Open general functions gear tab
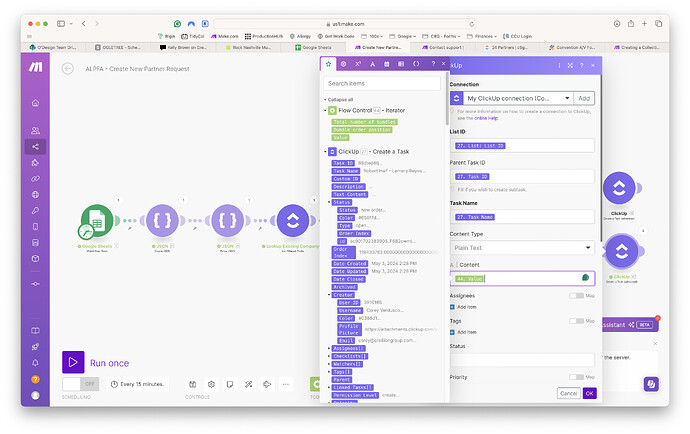The height and width of the screenshot is (434, 690). coord(343,64)
